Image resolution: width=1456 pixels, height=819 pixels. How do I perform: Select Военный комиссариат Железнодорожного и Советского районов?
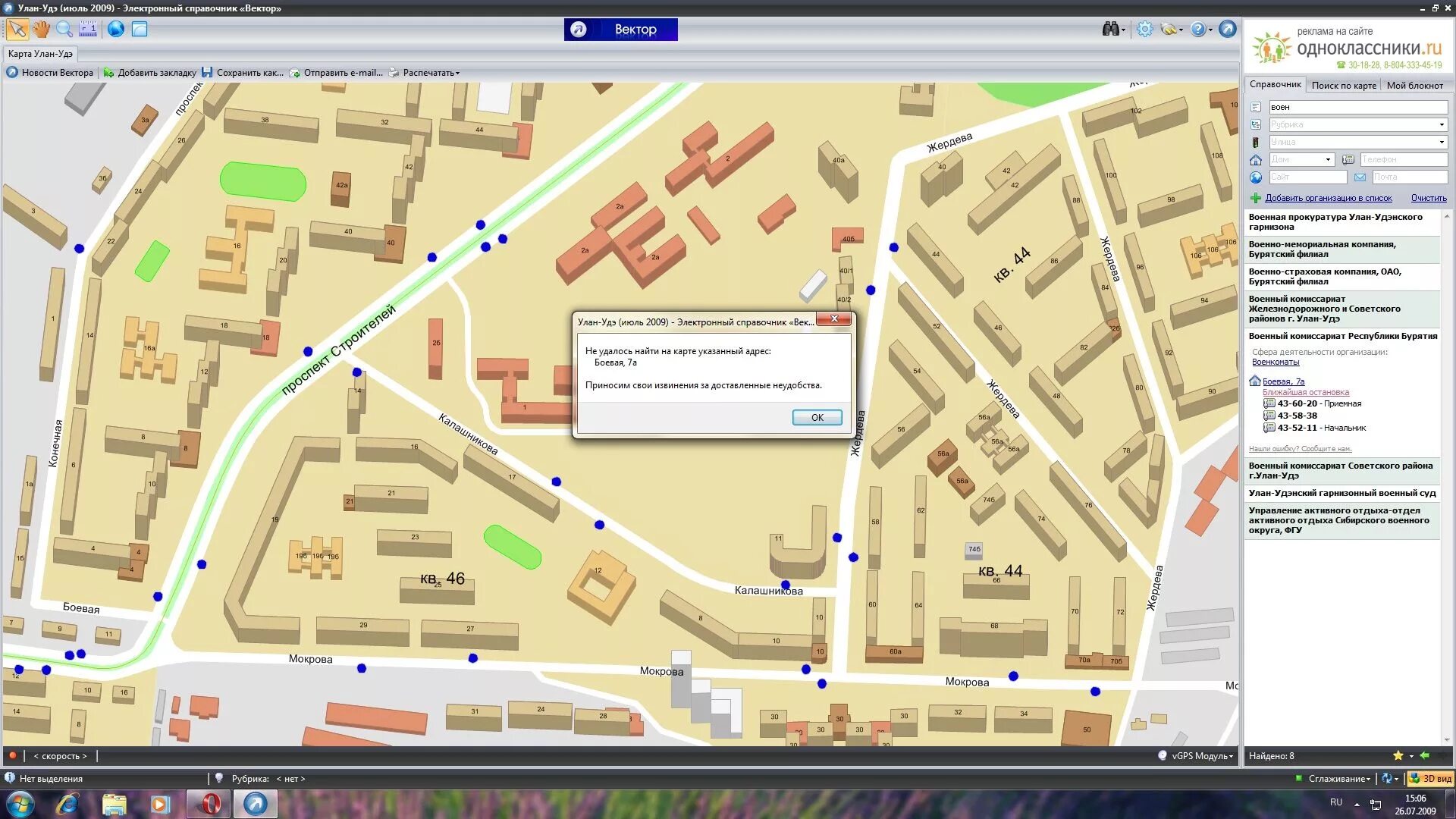click(x=1341, y=309)
